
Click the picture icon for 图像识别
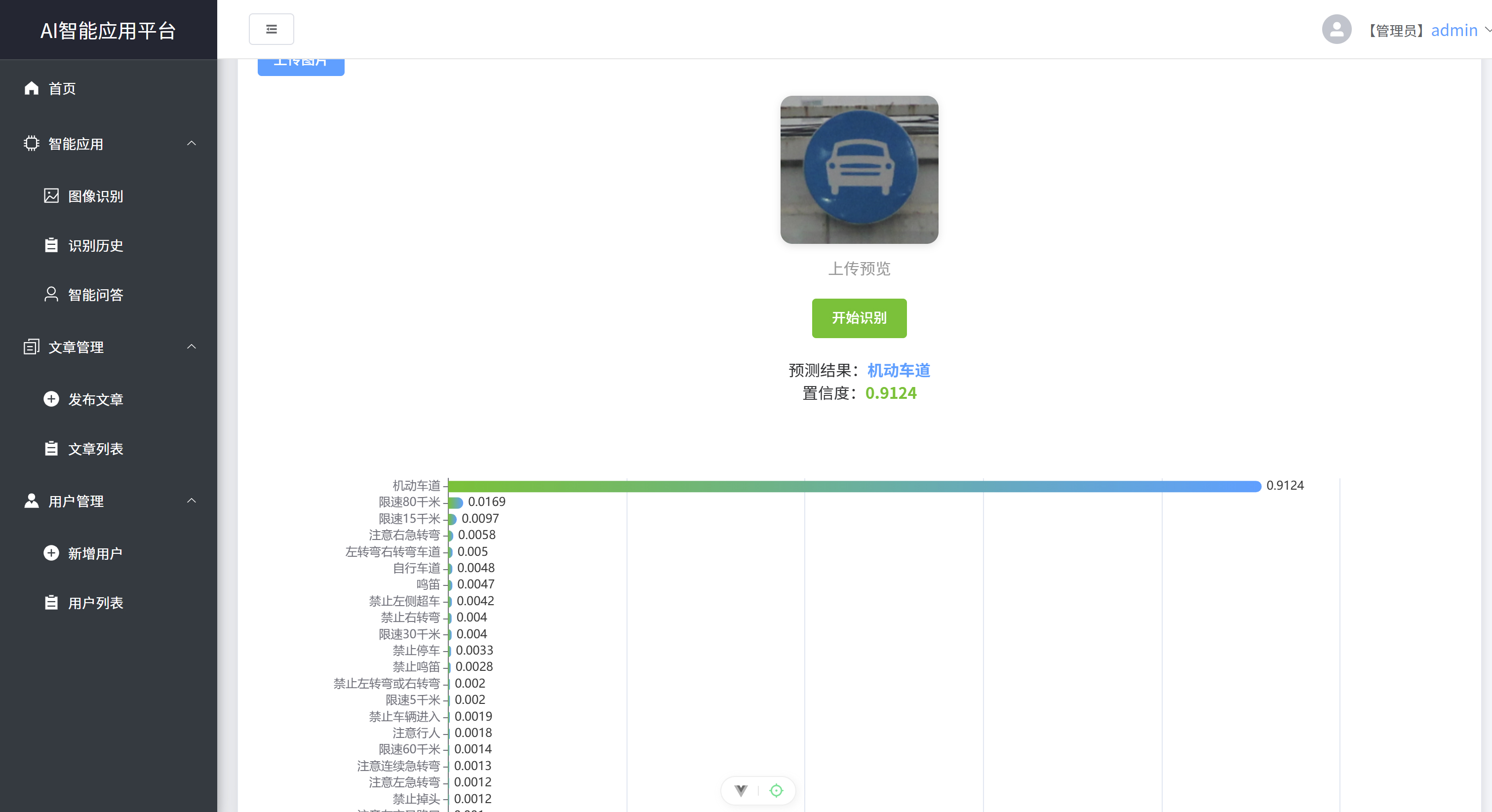(51, 196)
